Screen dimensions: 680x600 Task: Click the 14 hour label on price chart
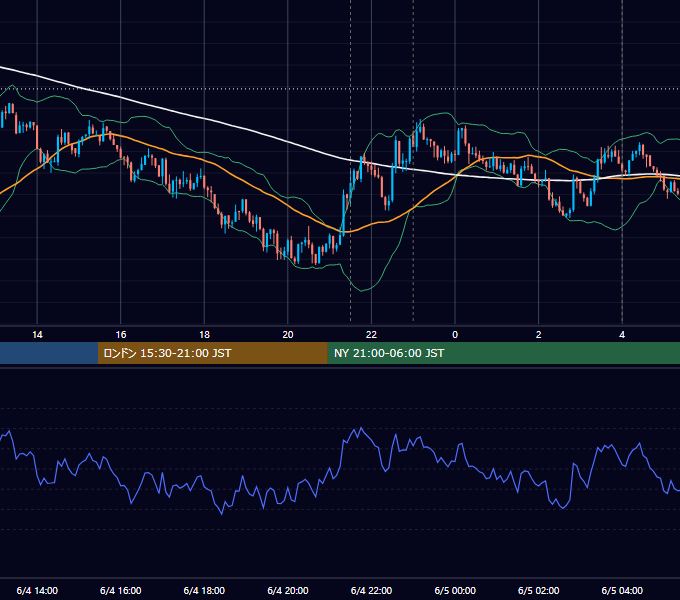(x=37, y=335)
